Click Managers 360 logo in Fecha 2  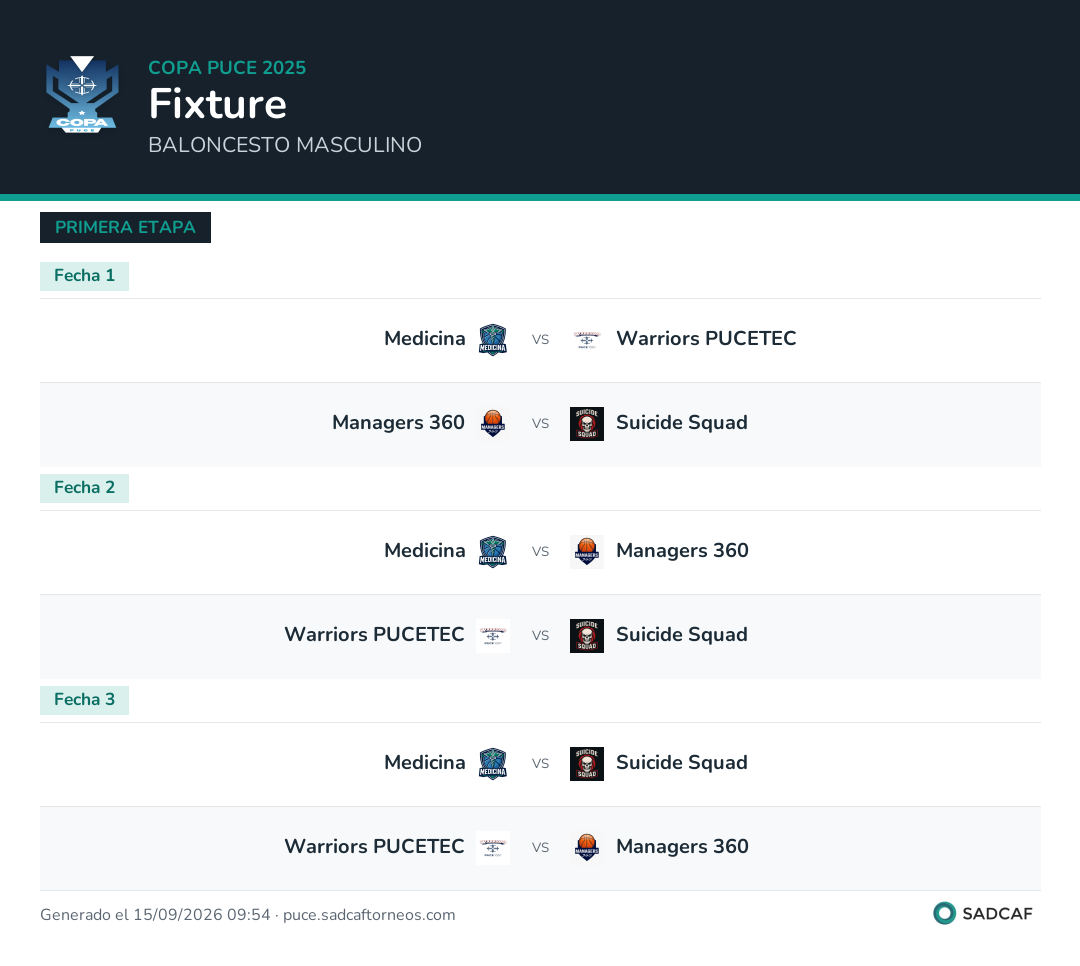pos(587,552)
